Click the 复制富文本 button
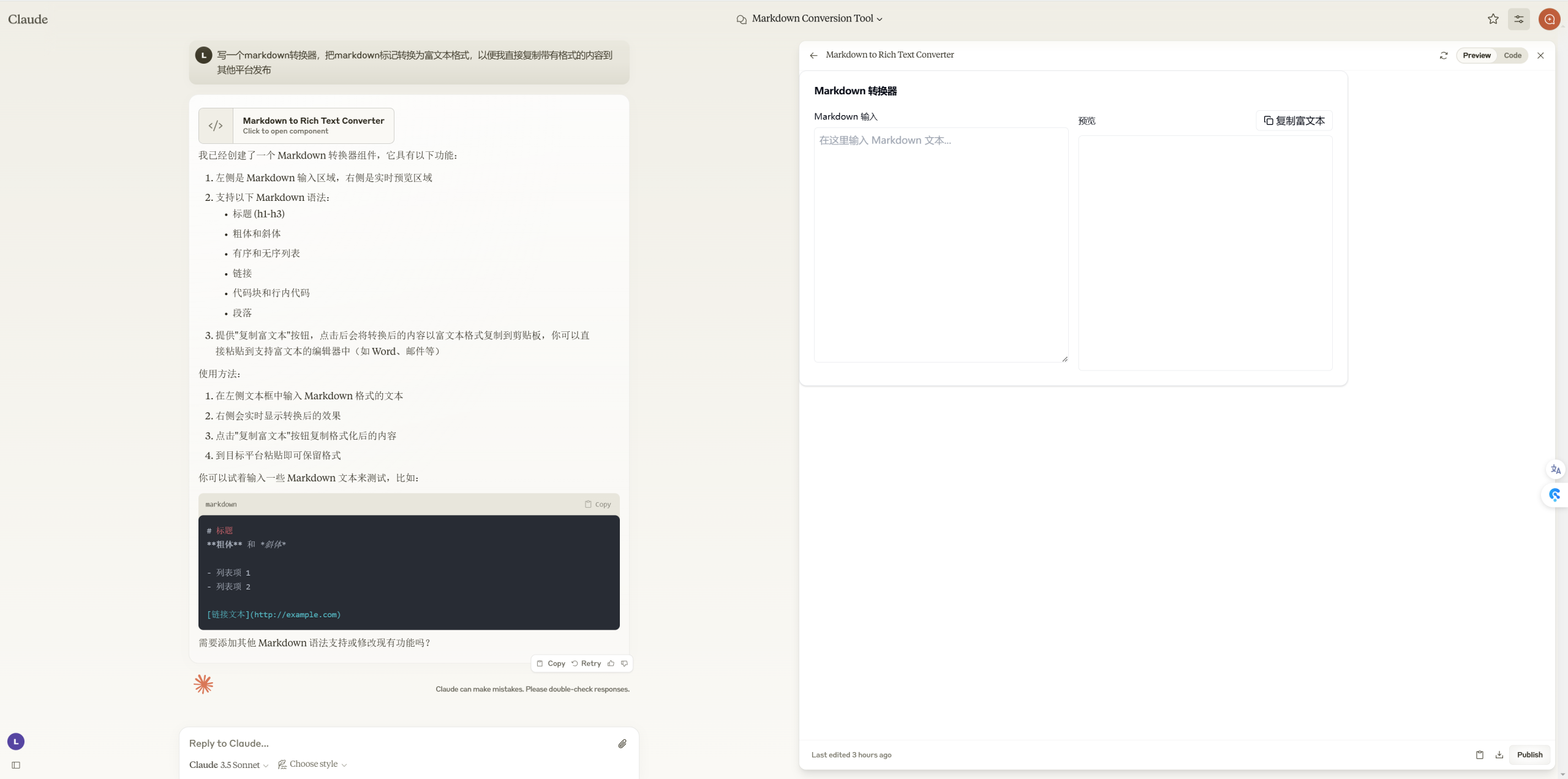Screen dimensions: 1568x779 1294,121
